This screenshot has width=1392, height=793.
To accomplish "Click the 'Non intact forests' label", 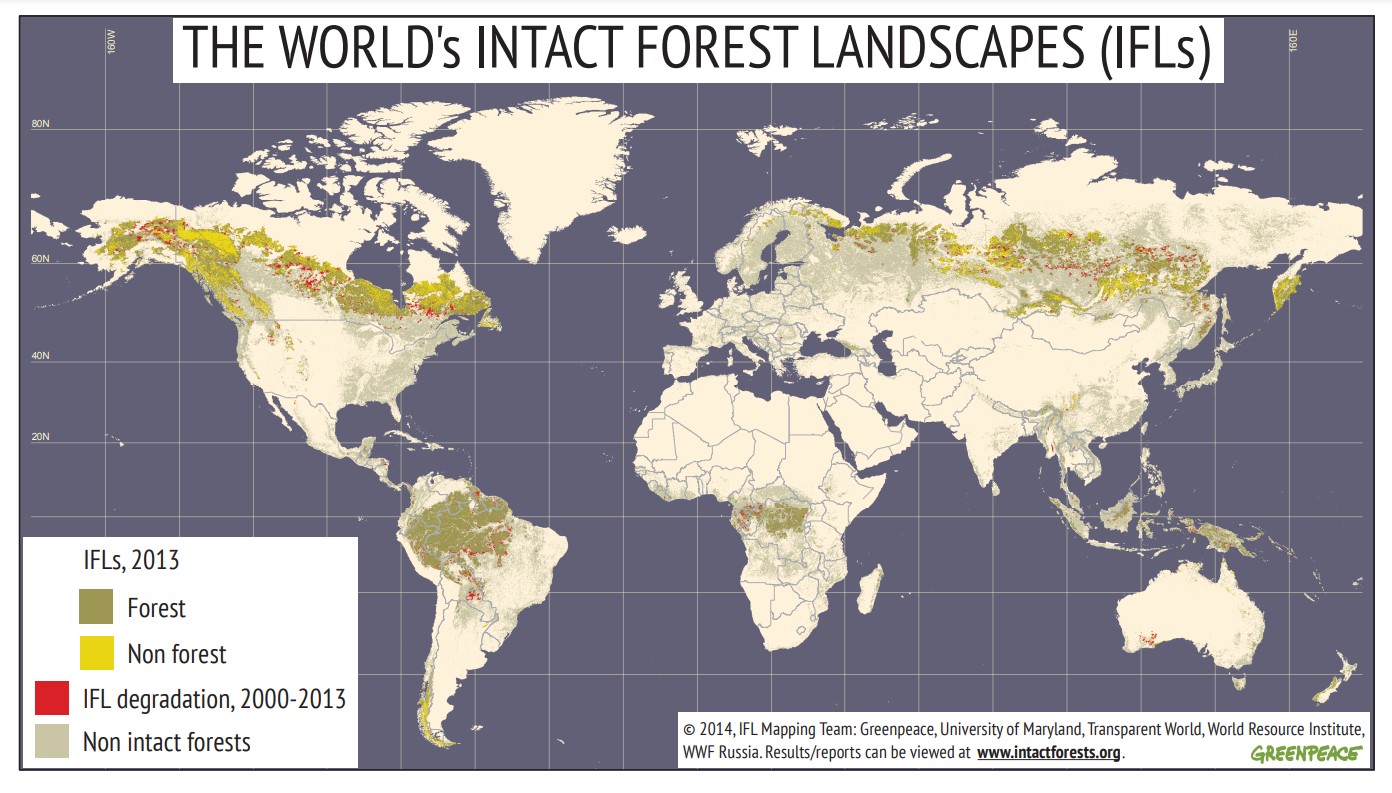I will [167, 742].
